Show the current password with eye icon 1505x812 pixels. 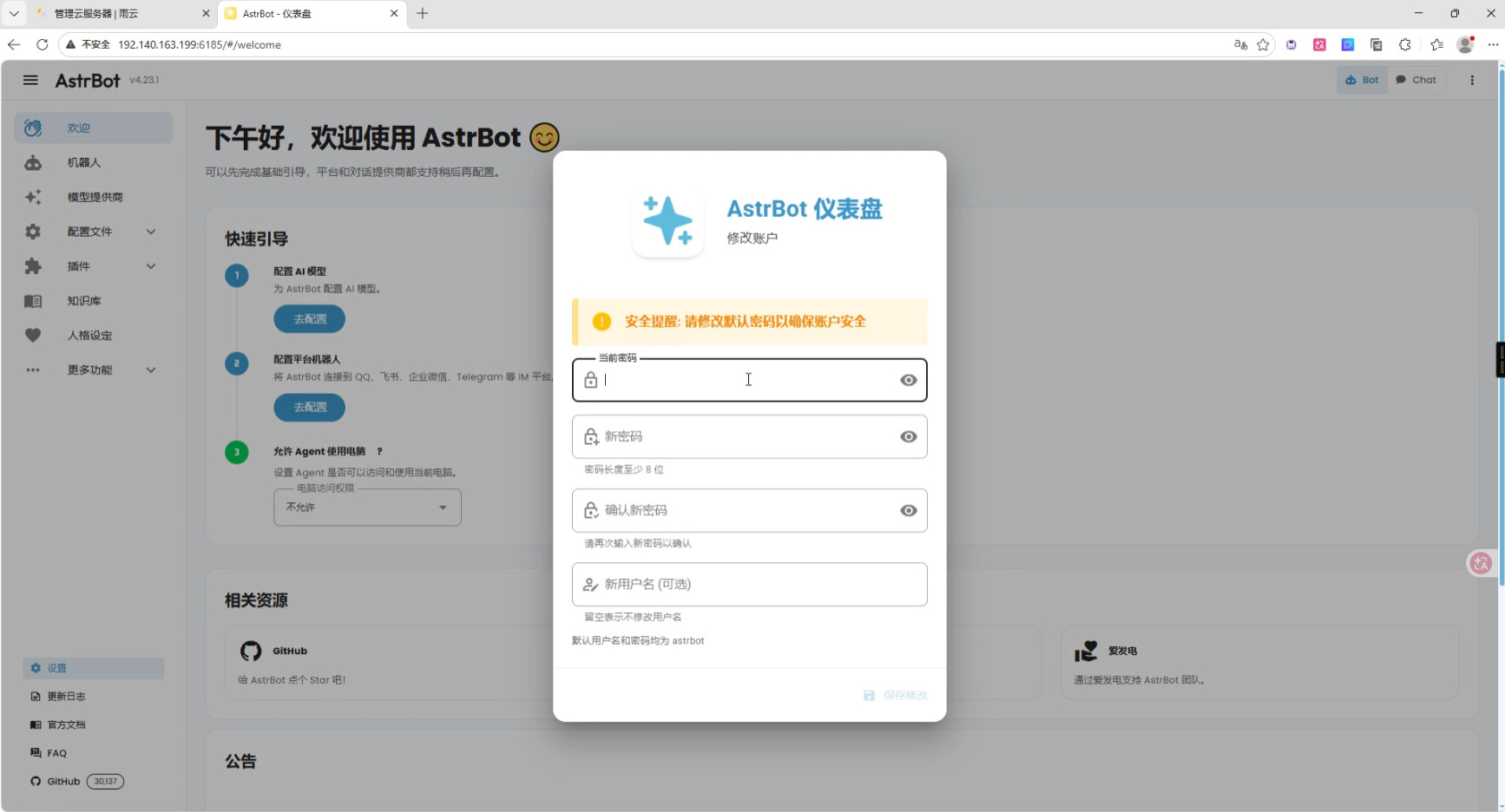pyautogui.click(x=908, y=380)
